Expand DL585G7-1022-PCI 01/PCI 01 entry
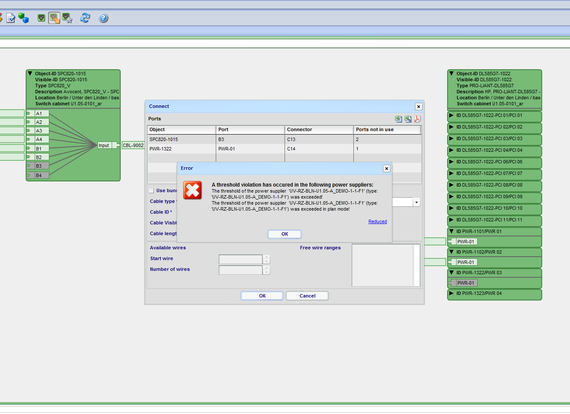Screen dimensions: 570x414 (451, 115)
